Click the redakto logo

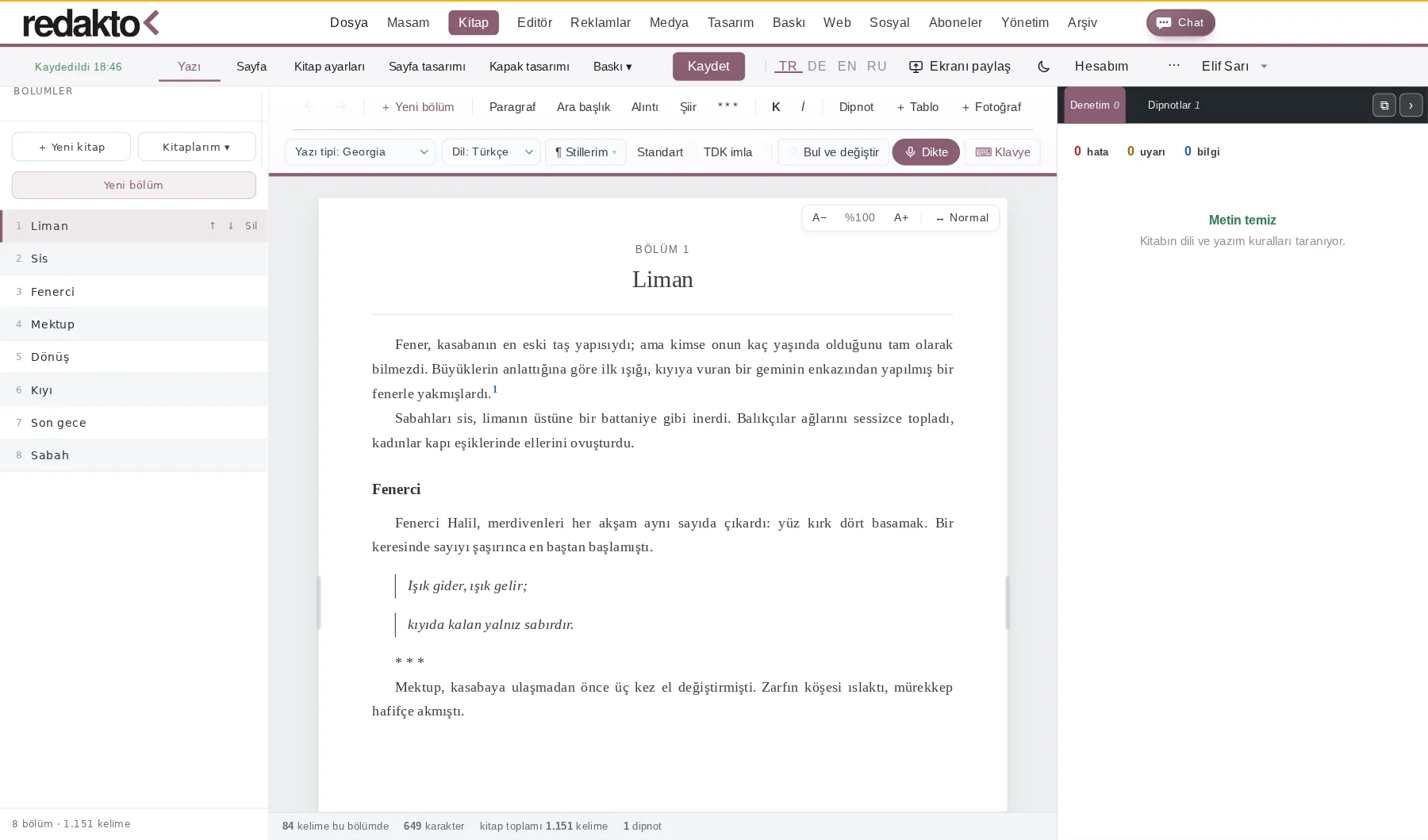tap(91, 23)
